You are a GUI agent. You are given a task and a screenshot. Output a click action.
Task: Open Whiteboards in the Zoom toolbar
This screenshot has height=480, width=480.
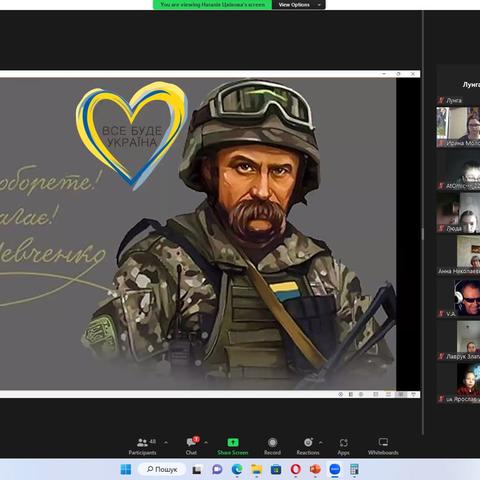(383, 446)
